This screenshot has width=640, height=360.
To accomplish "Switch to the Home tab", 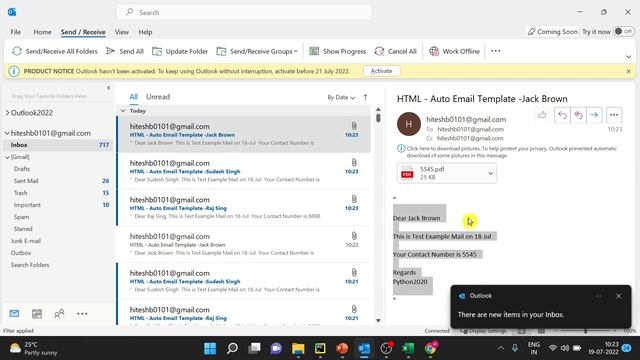I will point(42,32).
